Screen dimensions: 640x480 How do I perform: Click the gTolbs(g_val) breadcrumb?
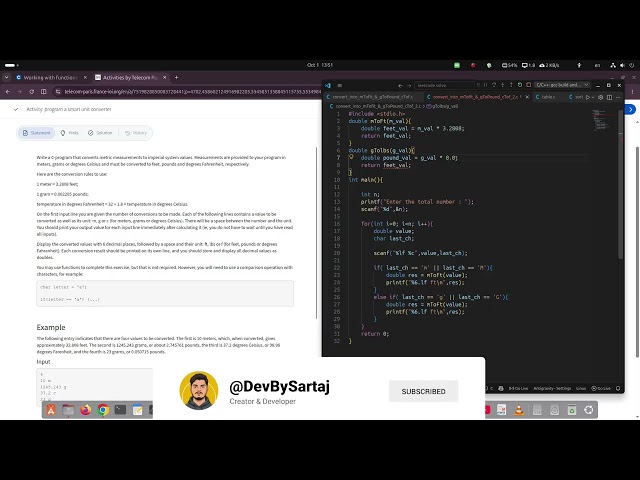pyautogui.click(x=445, y=106)
